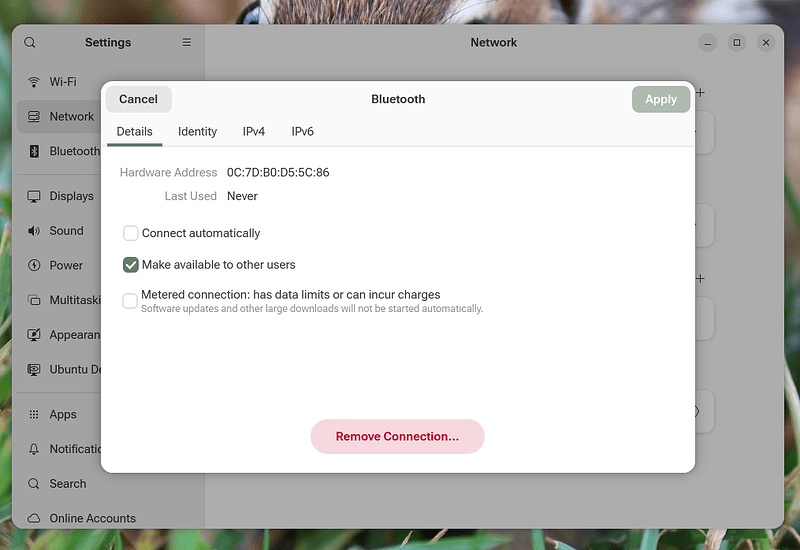Select the Bluetooth sidebar icon
Viewport: 800px width, 550px height.
[x=34, y=151]
